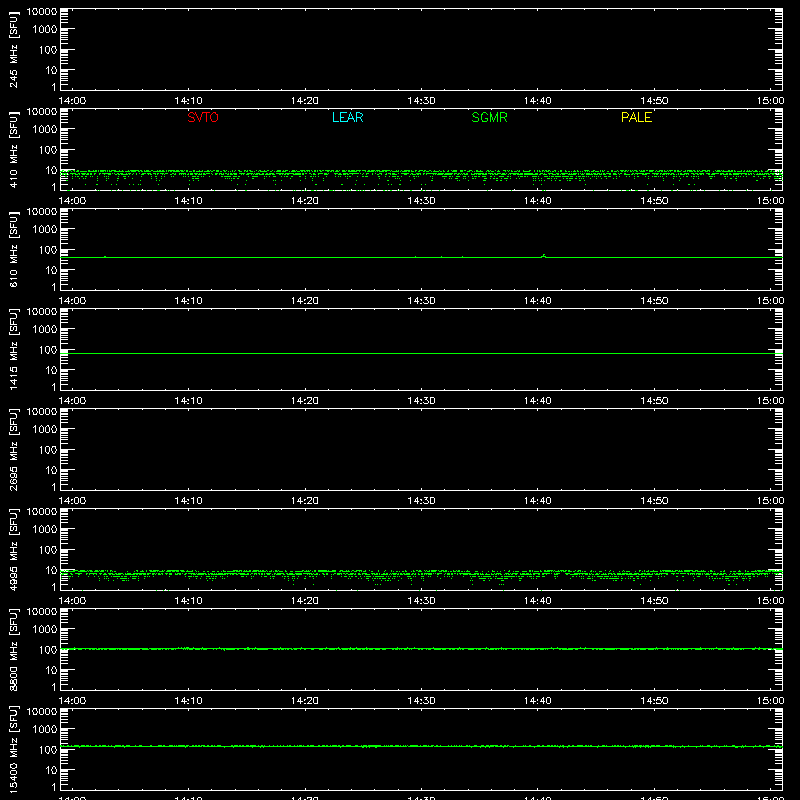Click the 14:10 tick label below the 245 MHz panel
This screenshot has height=800, width=800.
point(188,101)
